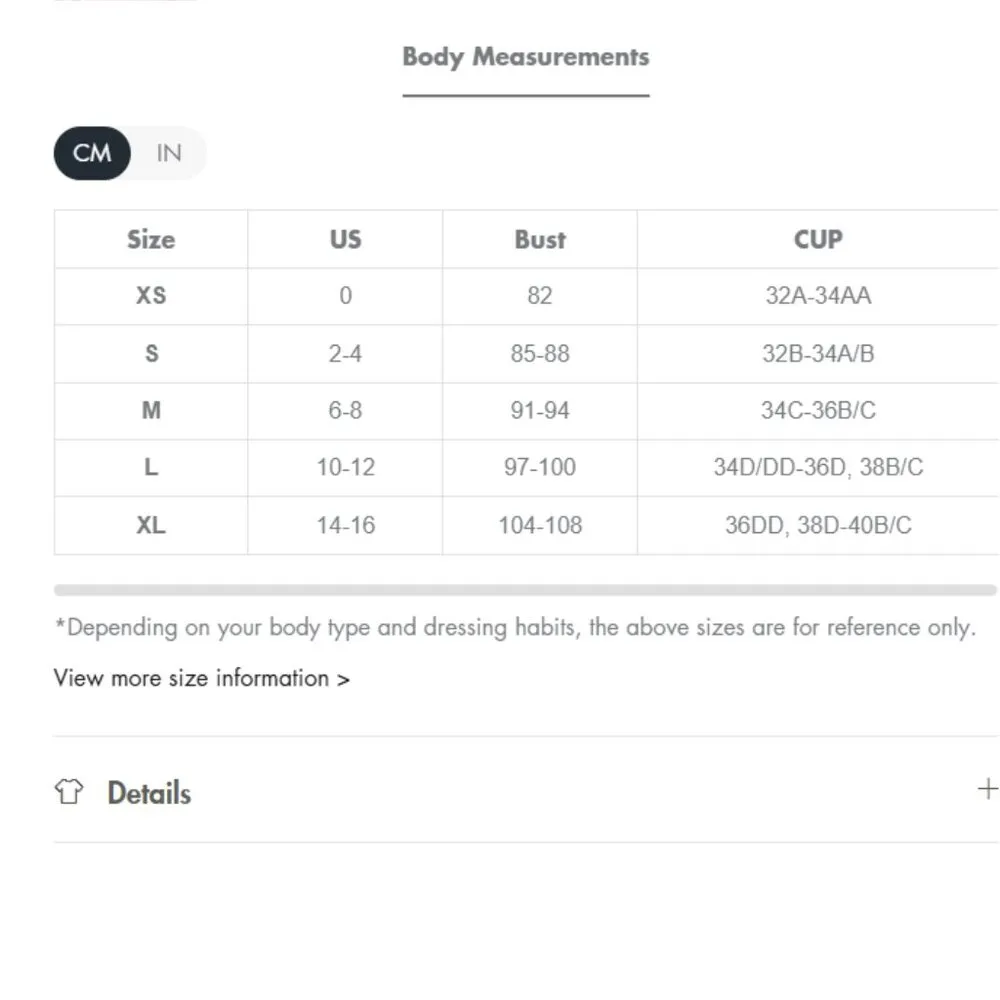Click the CUP column header
Screen dimensions: 1000x1000
818,239
